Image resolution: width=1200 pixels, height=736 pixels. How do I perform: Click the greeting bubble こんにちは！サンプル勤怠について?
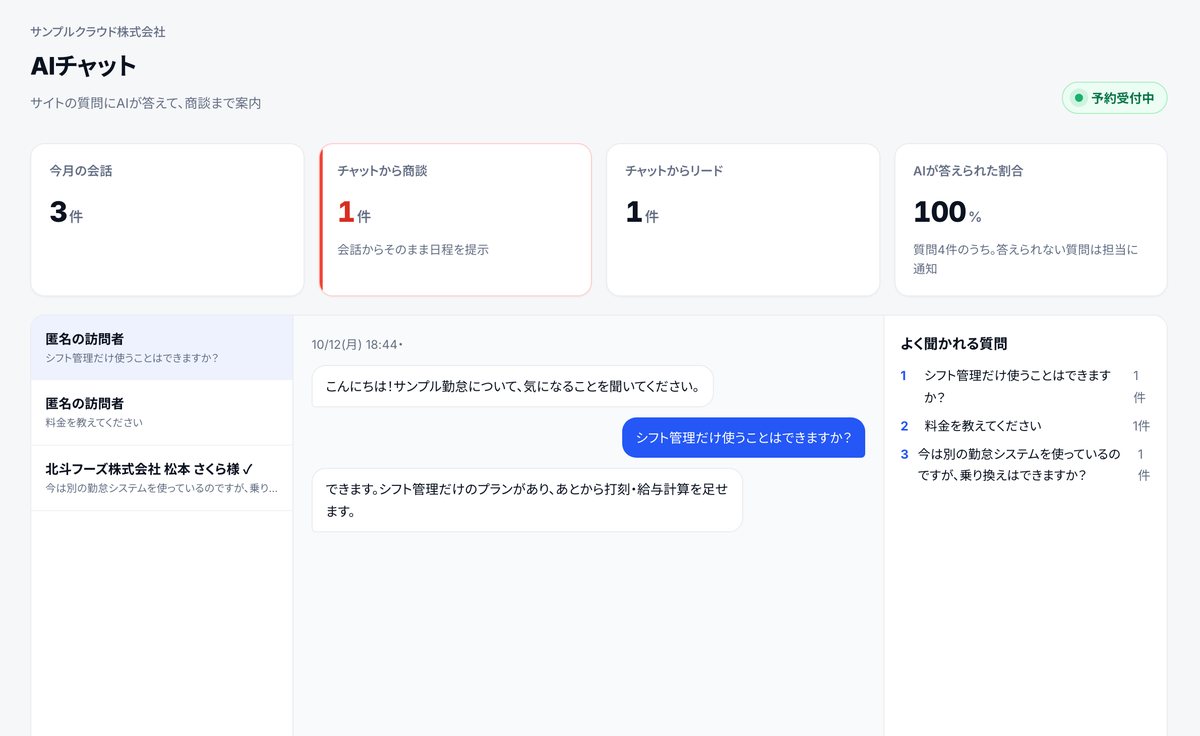tap(512, 386)
